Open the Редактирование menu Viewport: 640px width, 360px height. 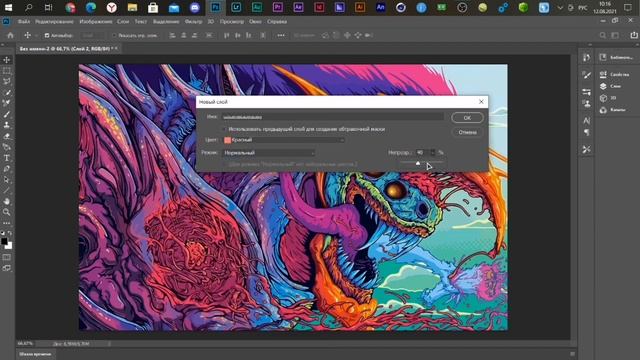pyautogui.click(x=54, y=22)
